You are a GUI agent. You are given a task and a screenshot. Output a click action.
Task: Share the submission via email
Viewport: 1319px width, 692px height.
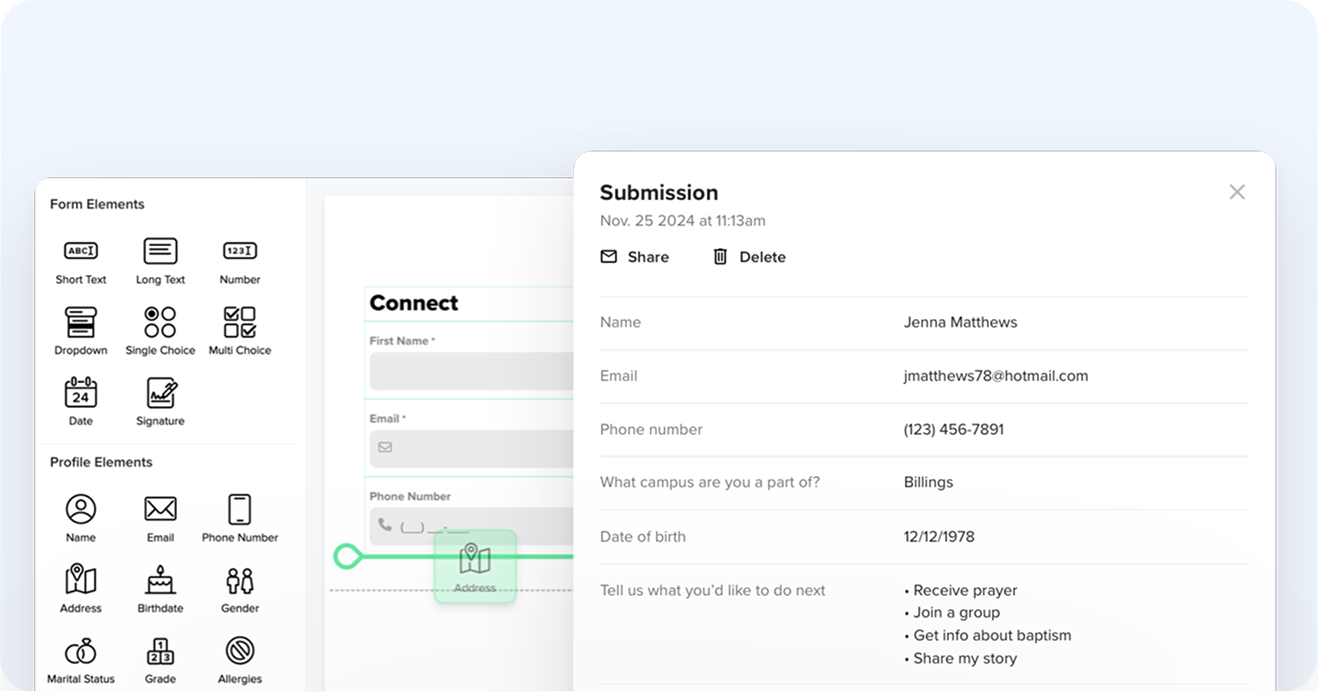click(635, 257)
